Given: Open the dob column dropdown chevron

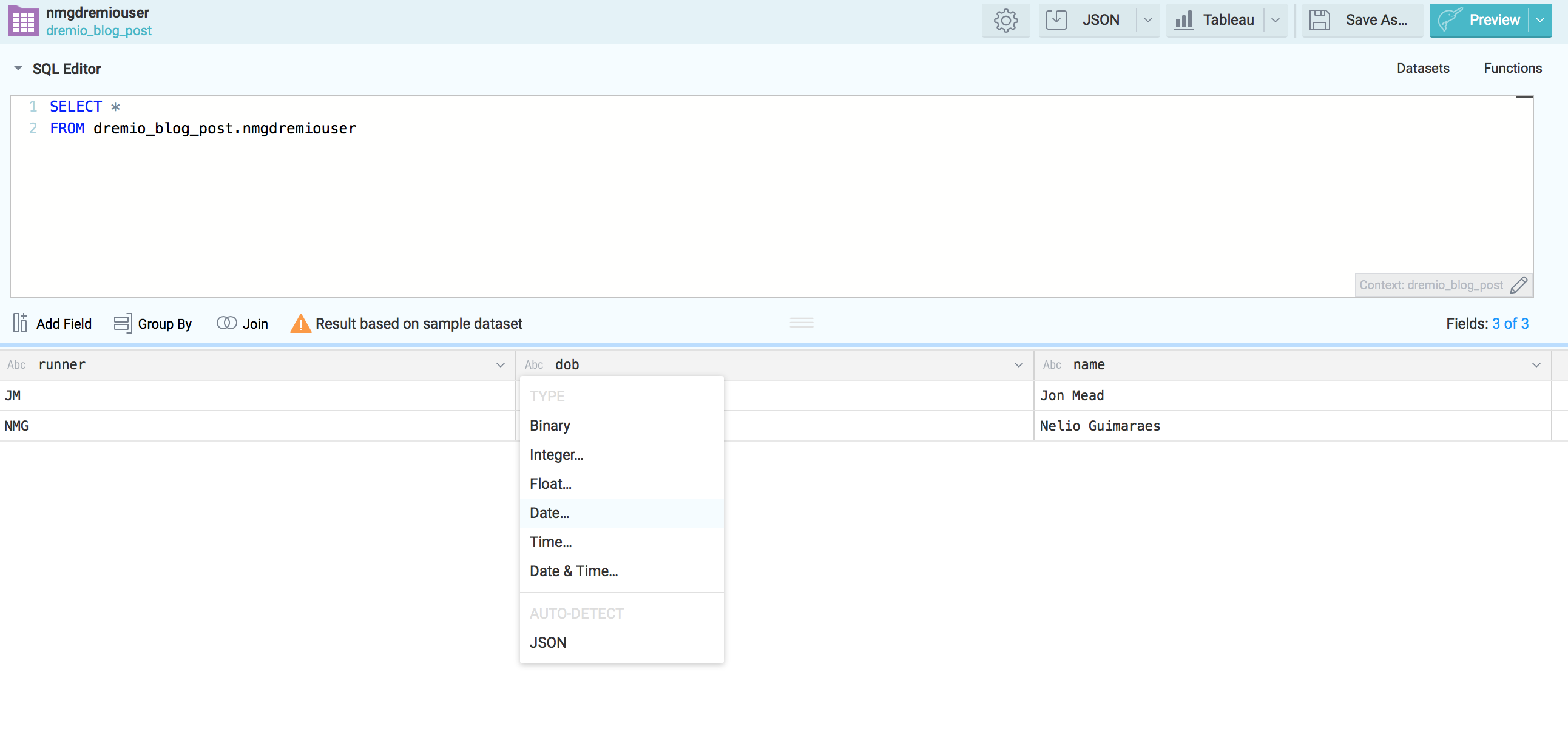Looking at the screenshot, I should click(x=1018, y=365).
